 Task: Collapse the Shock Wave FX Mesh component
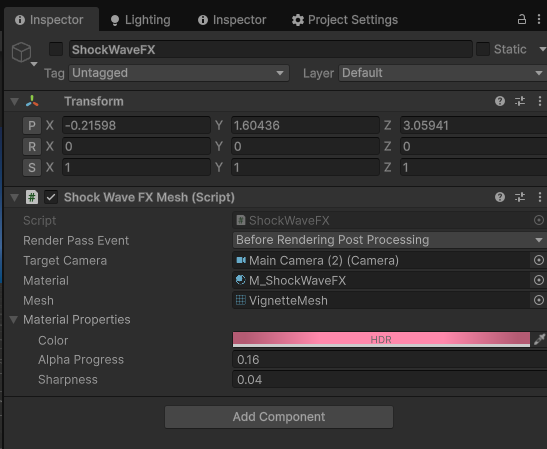tap(14, 197)
